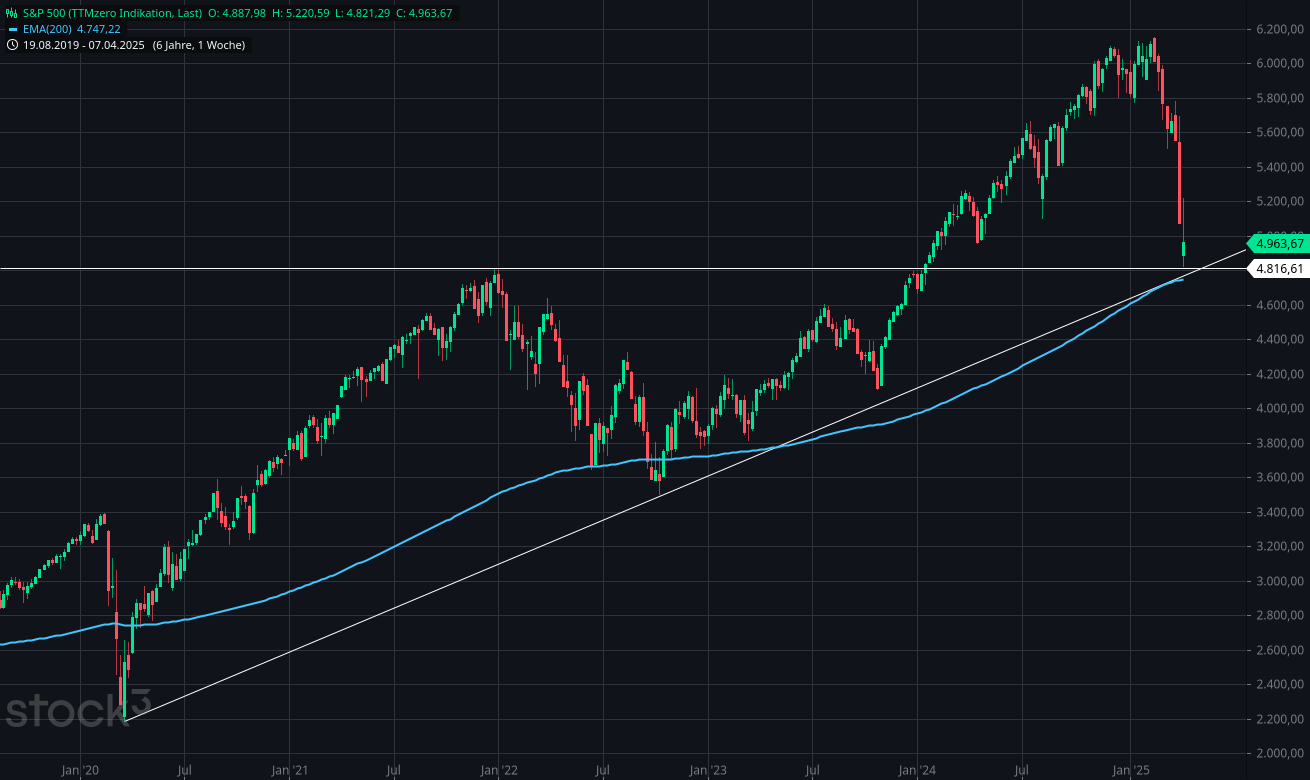Select the EMA(200) indicator label
The width and height of the screenshot is (1310, 780).
(x=46, y=29)
